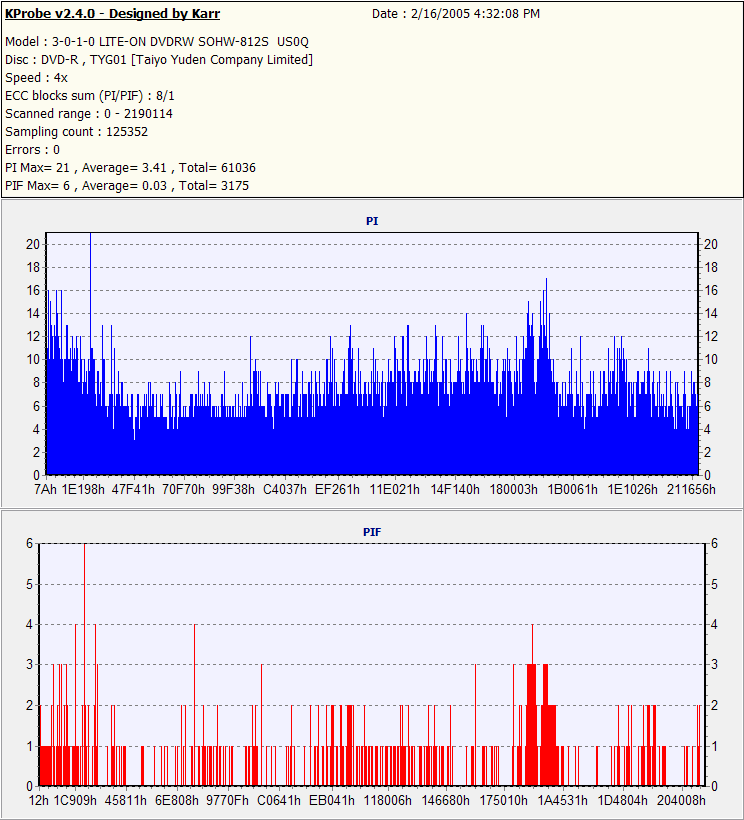
Task: Click the PI Max= 21 statistics line
Action: coord(130,168)
